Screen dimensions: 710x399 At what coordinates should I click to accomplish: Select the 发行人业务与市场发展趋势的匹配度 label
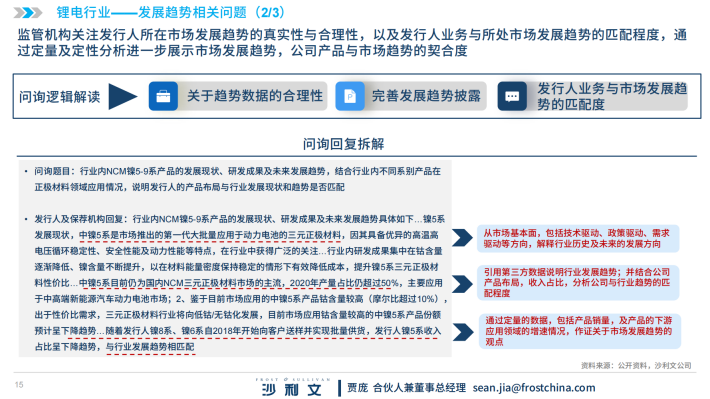(612, 96)
